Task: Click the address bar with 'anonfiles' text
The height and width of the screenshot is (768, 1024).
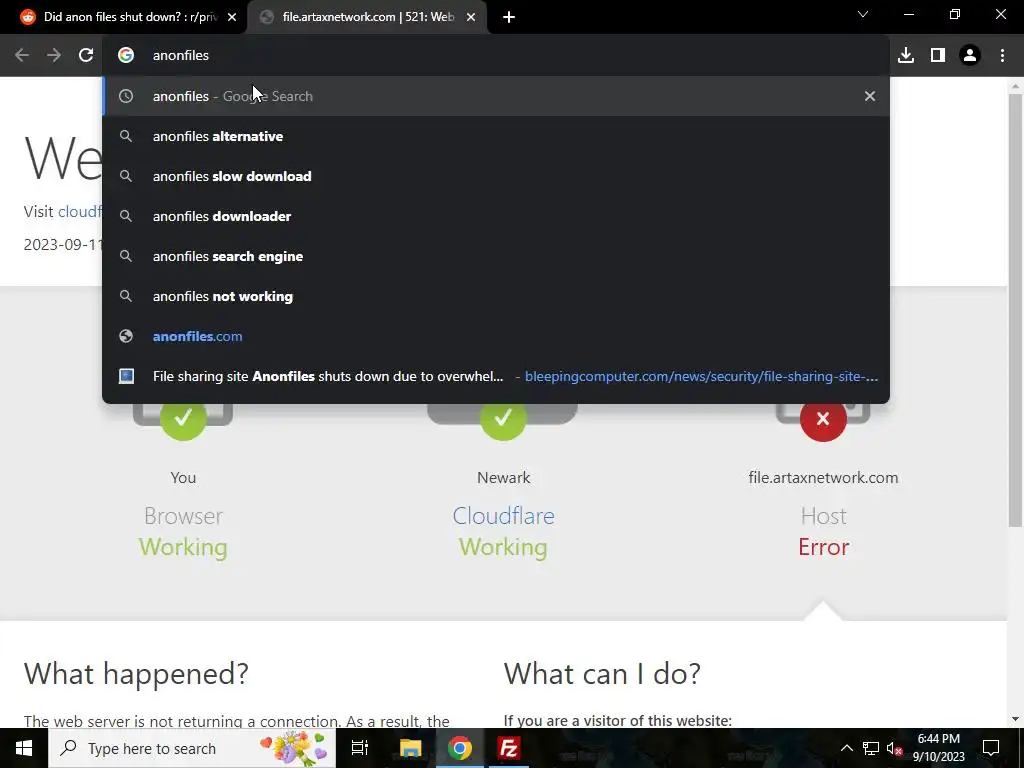Action: pos(496,56)
